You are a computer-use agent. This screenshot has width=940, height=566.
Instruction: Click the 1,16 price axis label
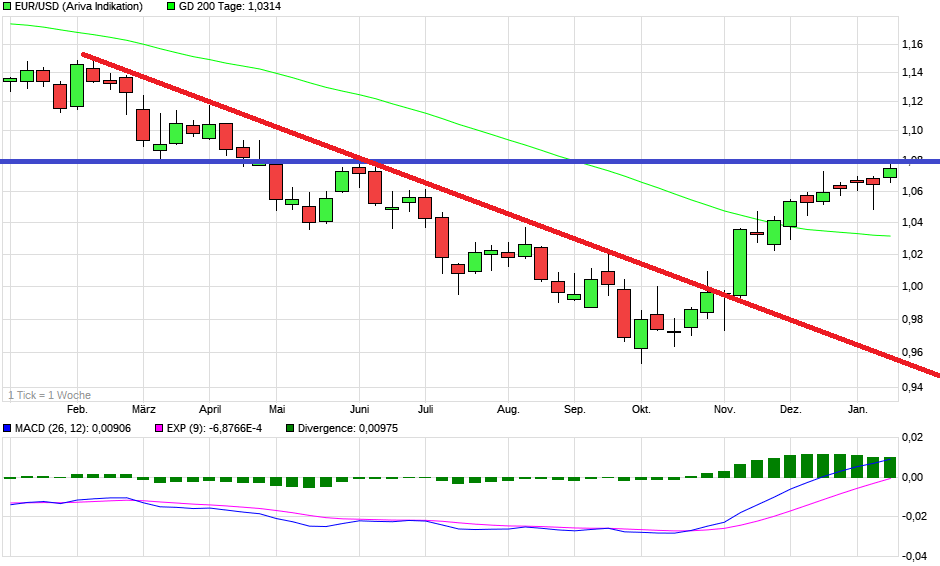click(911, 45)
